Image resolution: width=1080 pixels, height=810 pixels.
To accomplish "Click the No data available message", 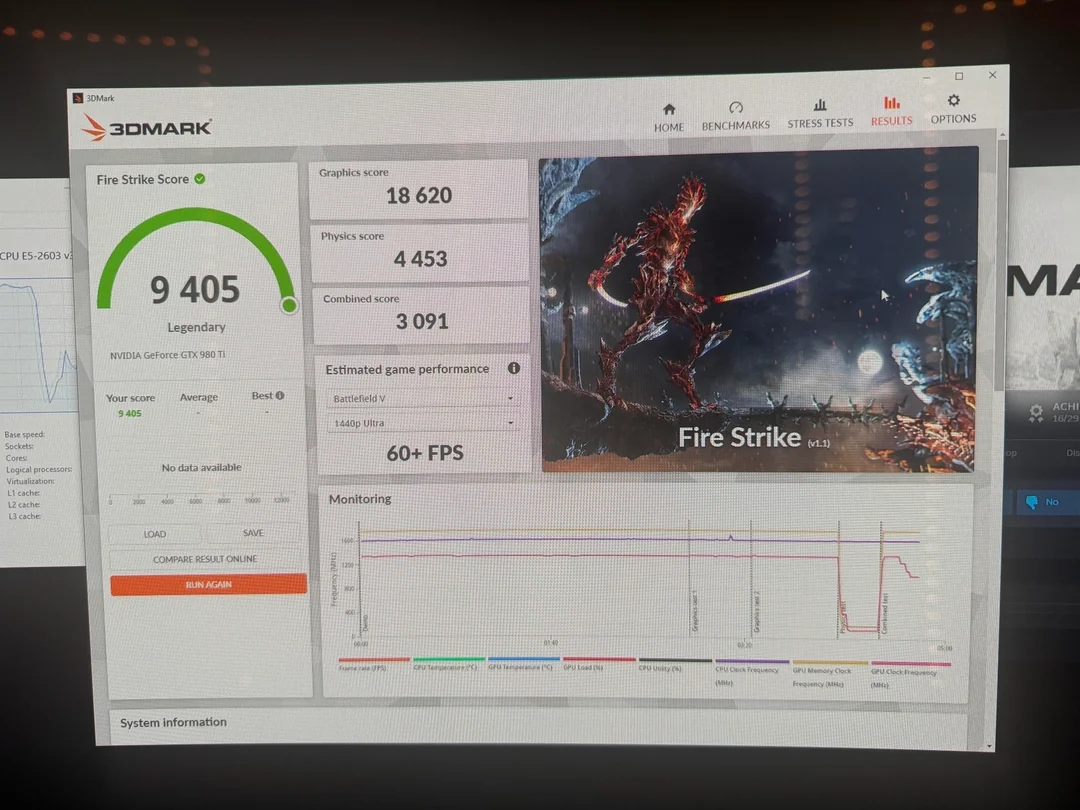I will coord(201,468).
